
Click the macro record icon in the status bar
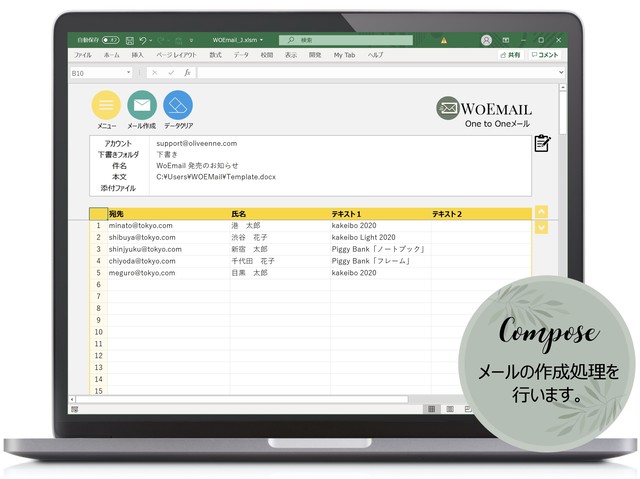click(75, 409)
